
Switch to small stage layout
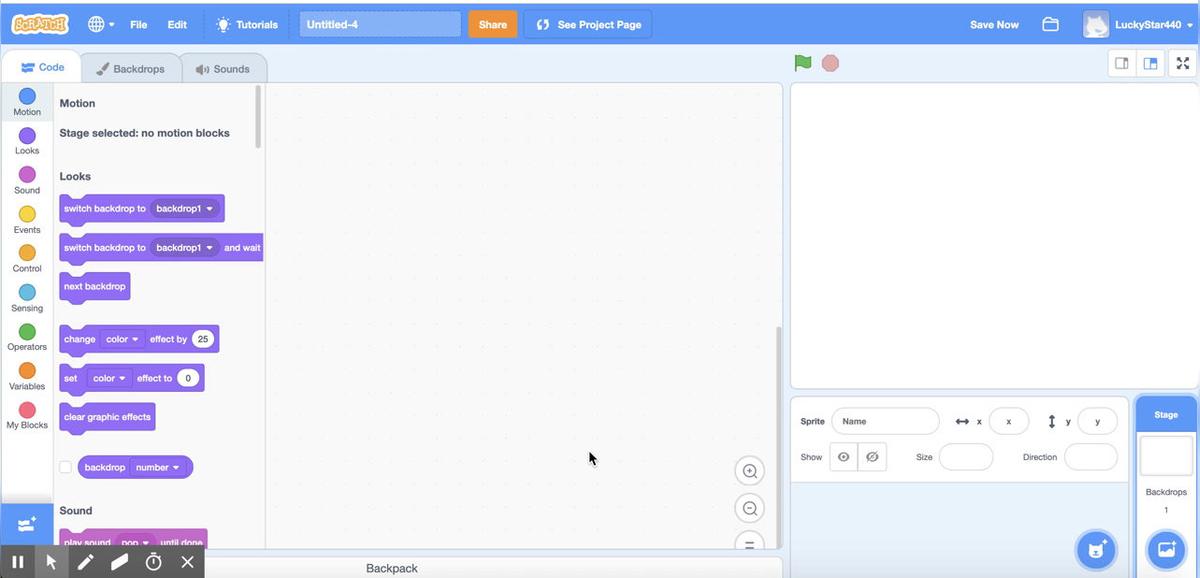[x=1121, y=63]
